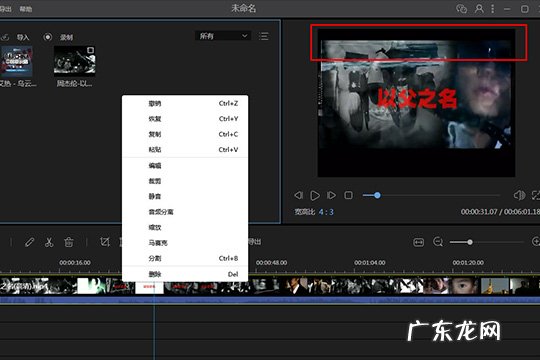Screen dimensions: 540x360
Task: Click the three-dots more options icon
Action: pos(492,9)
